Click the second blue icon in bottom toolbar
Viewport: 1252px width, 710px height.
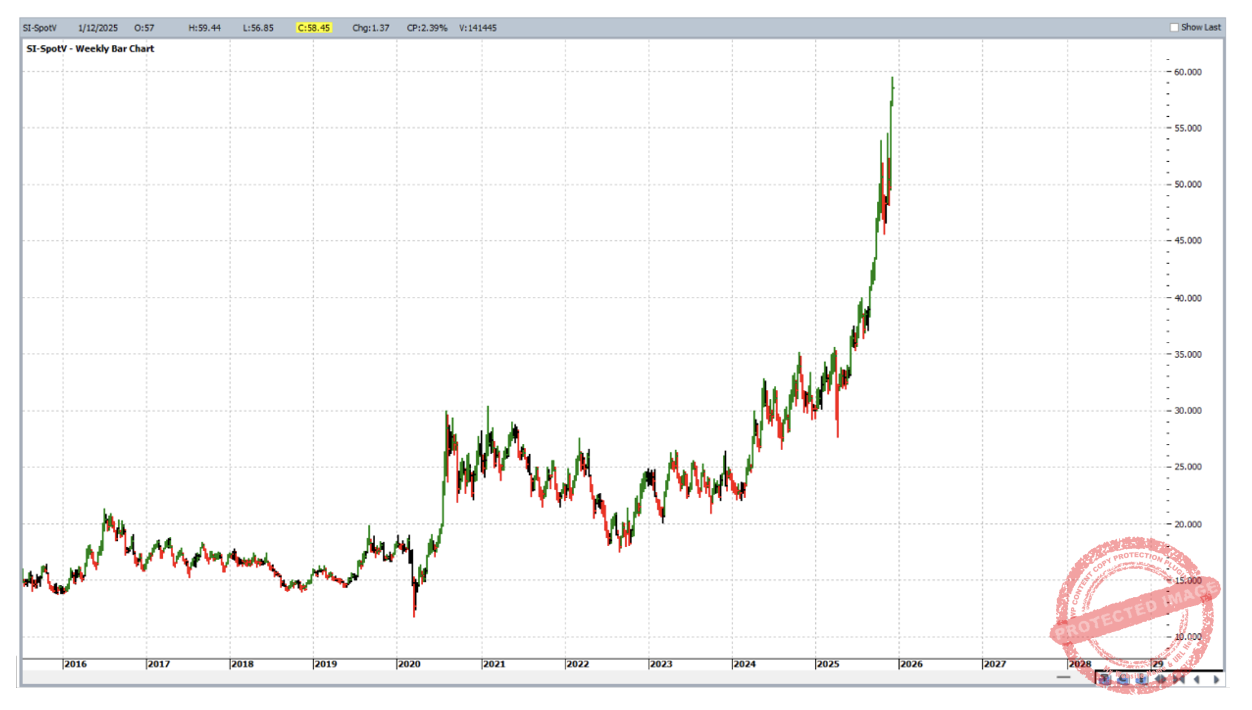(1123, 679)
